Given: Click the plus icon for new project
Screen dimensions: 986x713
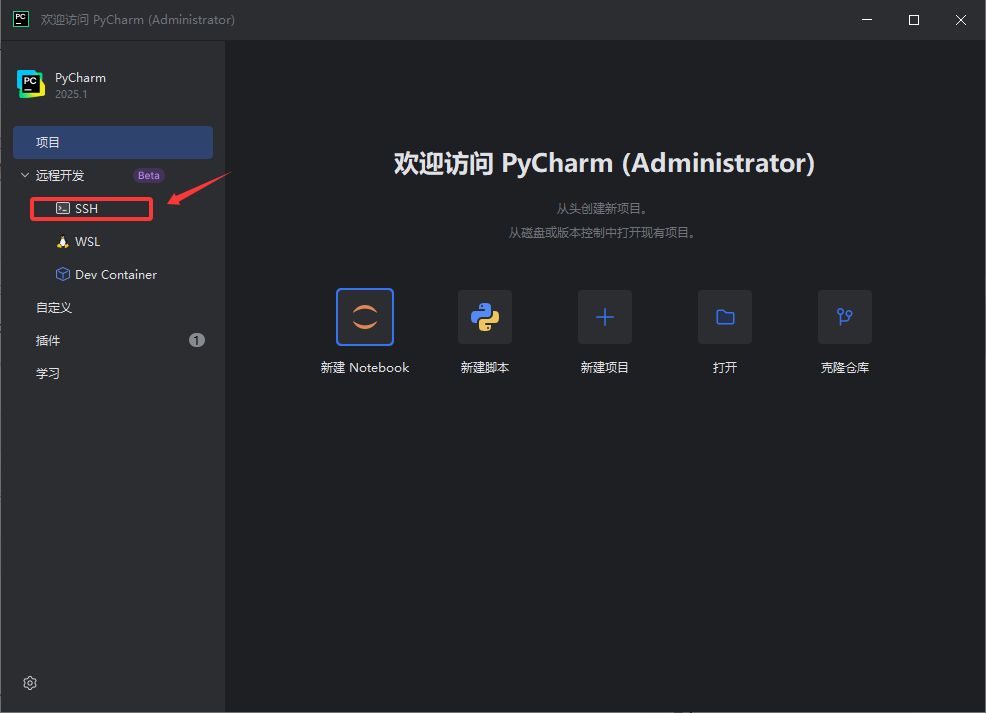Looking at the screenshot, I should (x=605, y=317).
